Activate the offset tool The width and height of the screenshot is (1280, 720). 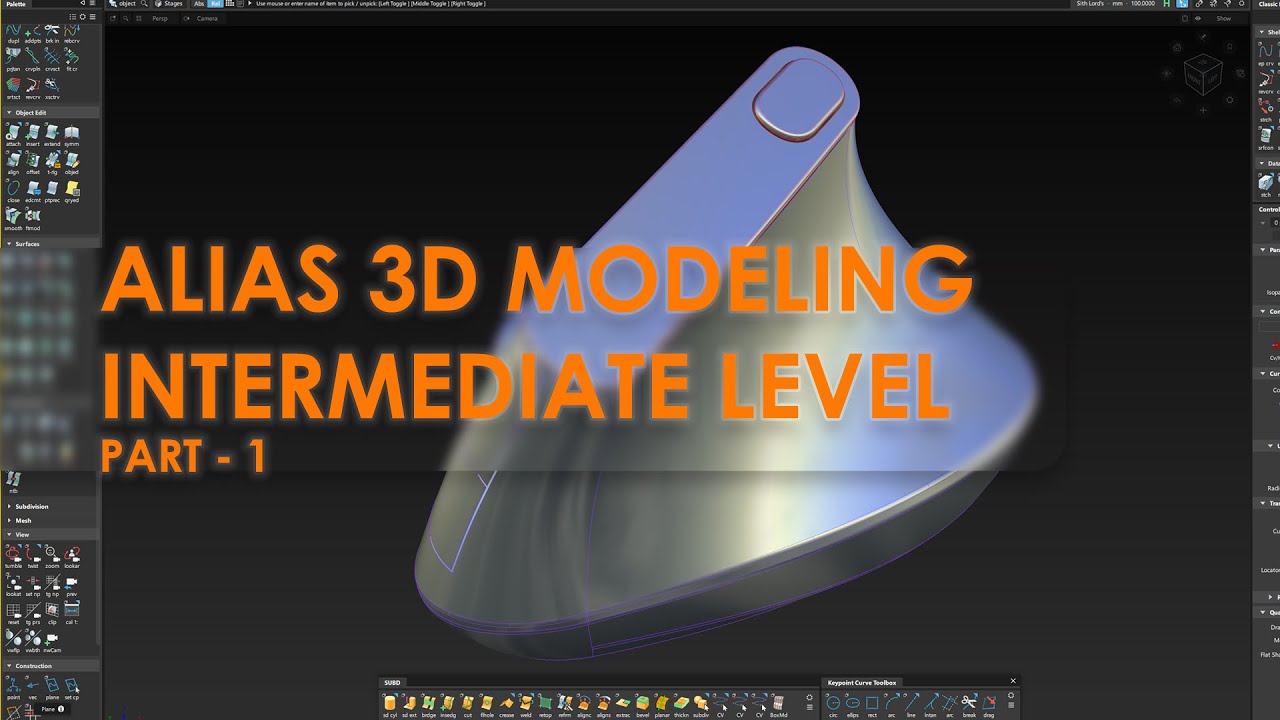(33, 163)
